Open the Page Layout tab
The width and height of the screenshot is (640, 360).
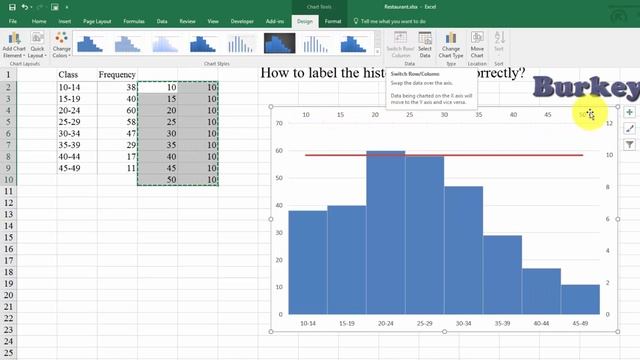point(97,21)
